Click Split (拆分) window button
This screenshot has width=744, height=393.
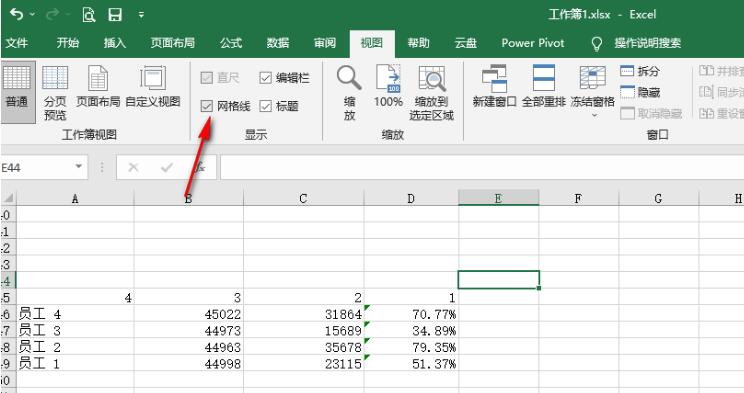pos(640,71)
